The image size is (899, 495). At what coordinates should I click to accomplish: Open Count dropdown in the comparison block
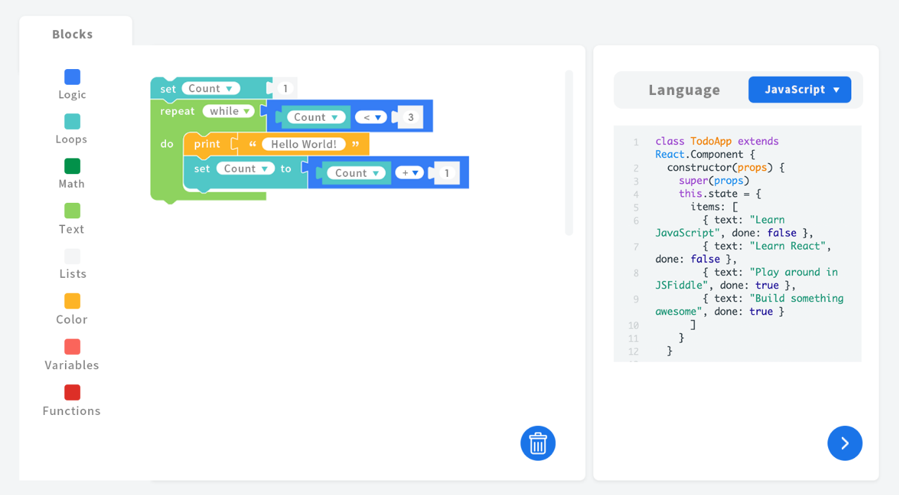[316, 117]
